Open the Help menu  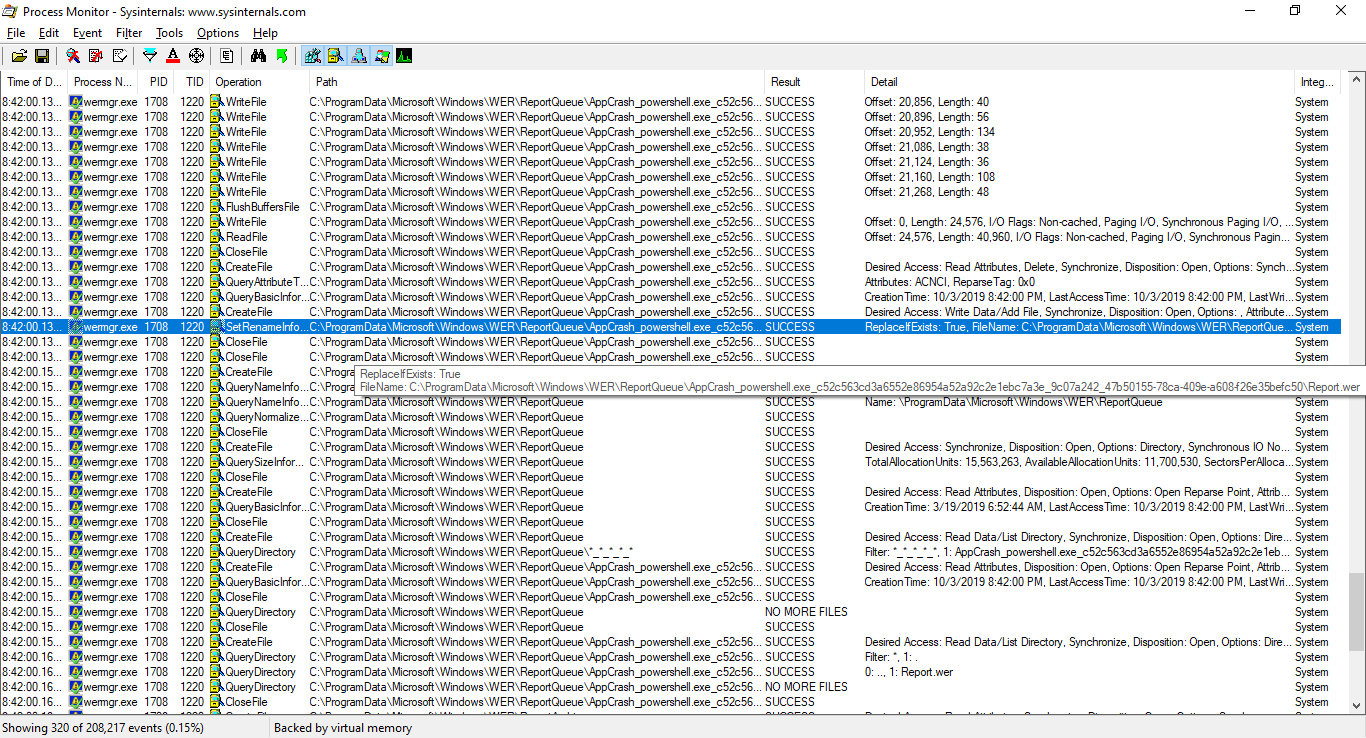[265, 33]
